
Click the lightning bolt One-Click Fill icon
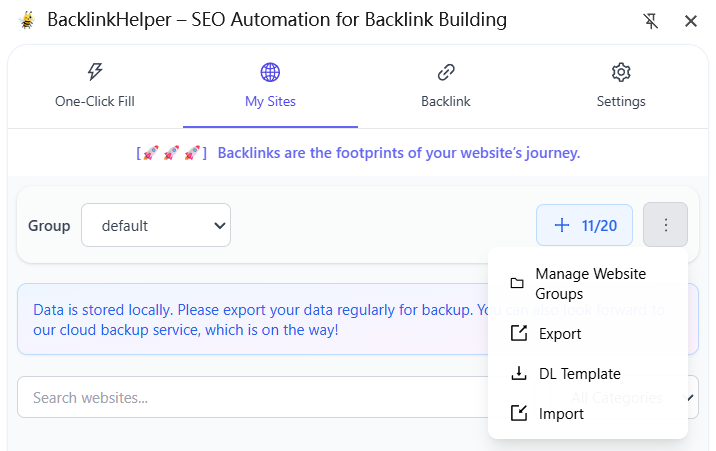95,72
